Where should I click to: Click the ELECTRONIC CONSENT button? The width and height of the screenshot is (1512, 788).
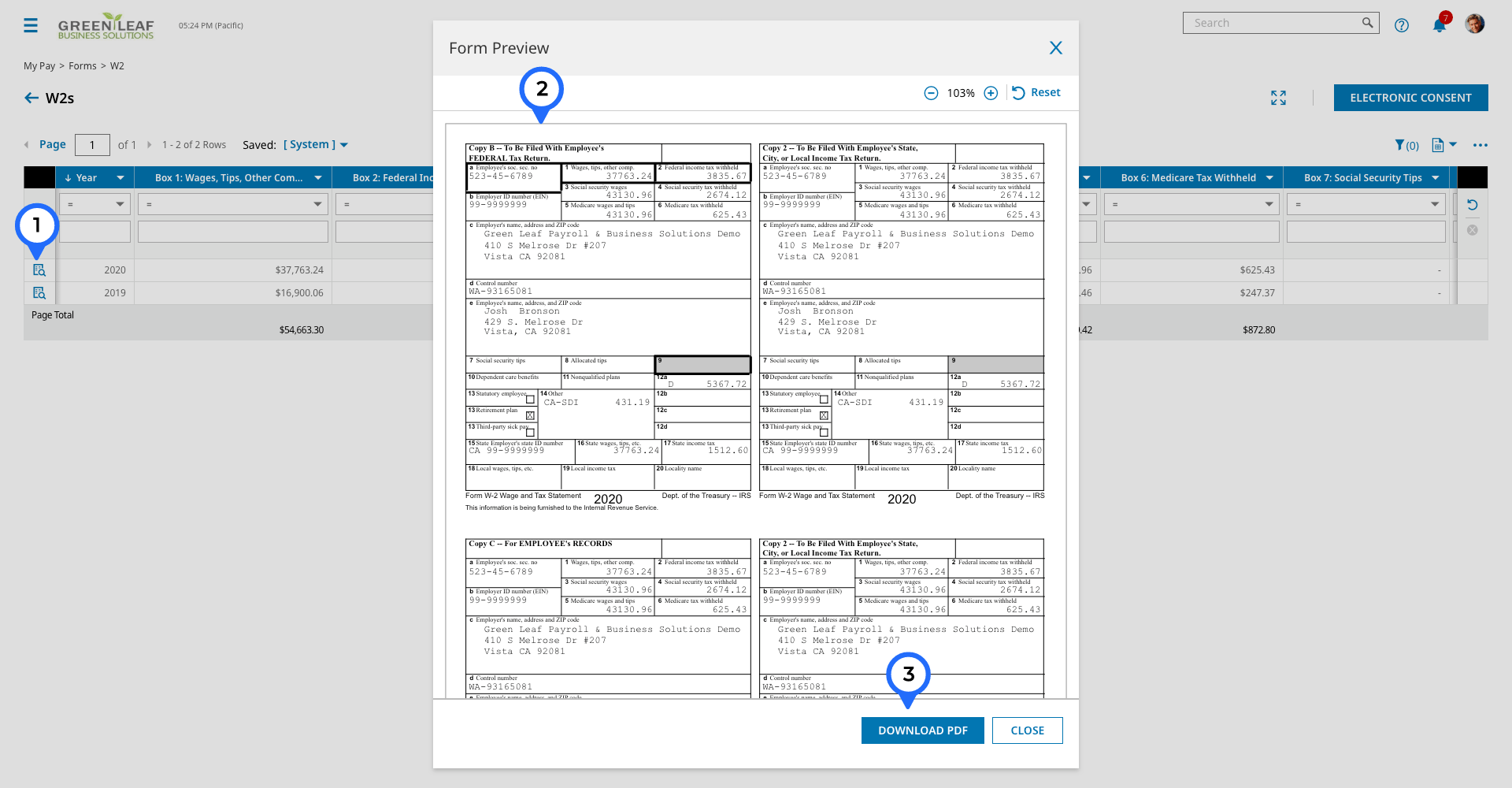(x=1410, y=98)
